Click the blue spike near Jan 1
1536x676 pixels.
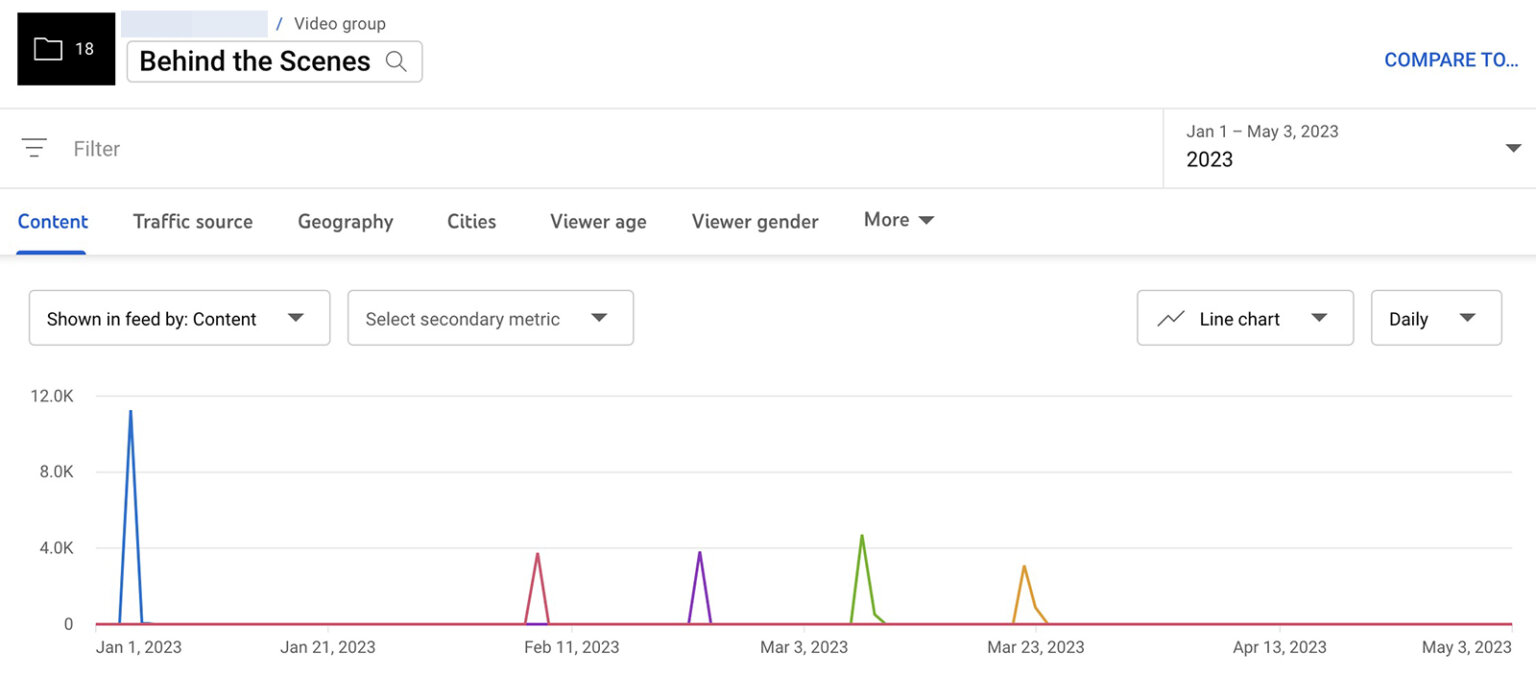tap(130, 412)
